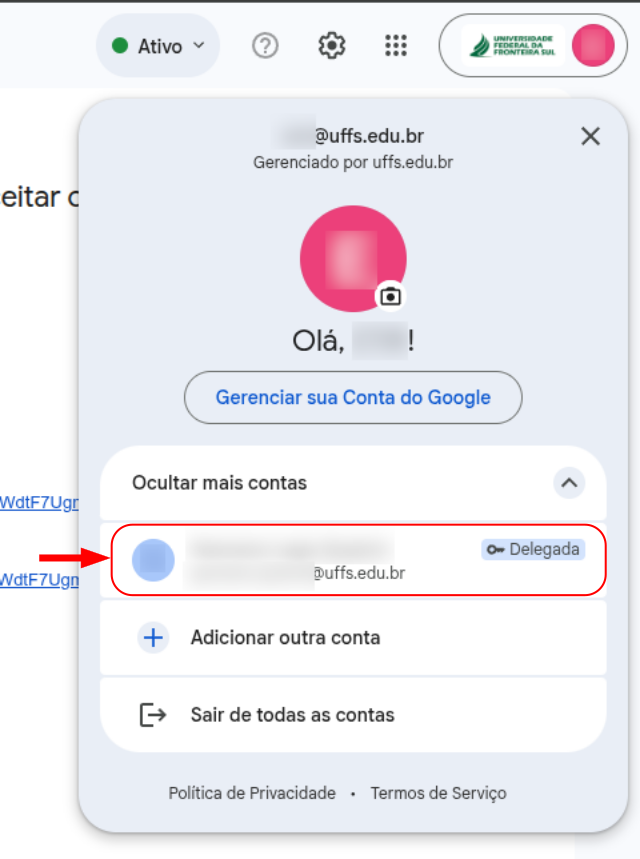Open the Google apps grid icon
The image size is (640, 859).
pyautogui.click(x=396, y=45)
